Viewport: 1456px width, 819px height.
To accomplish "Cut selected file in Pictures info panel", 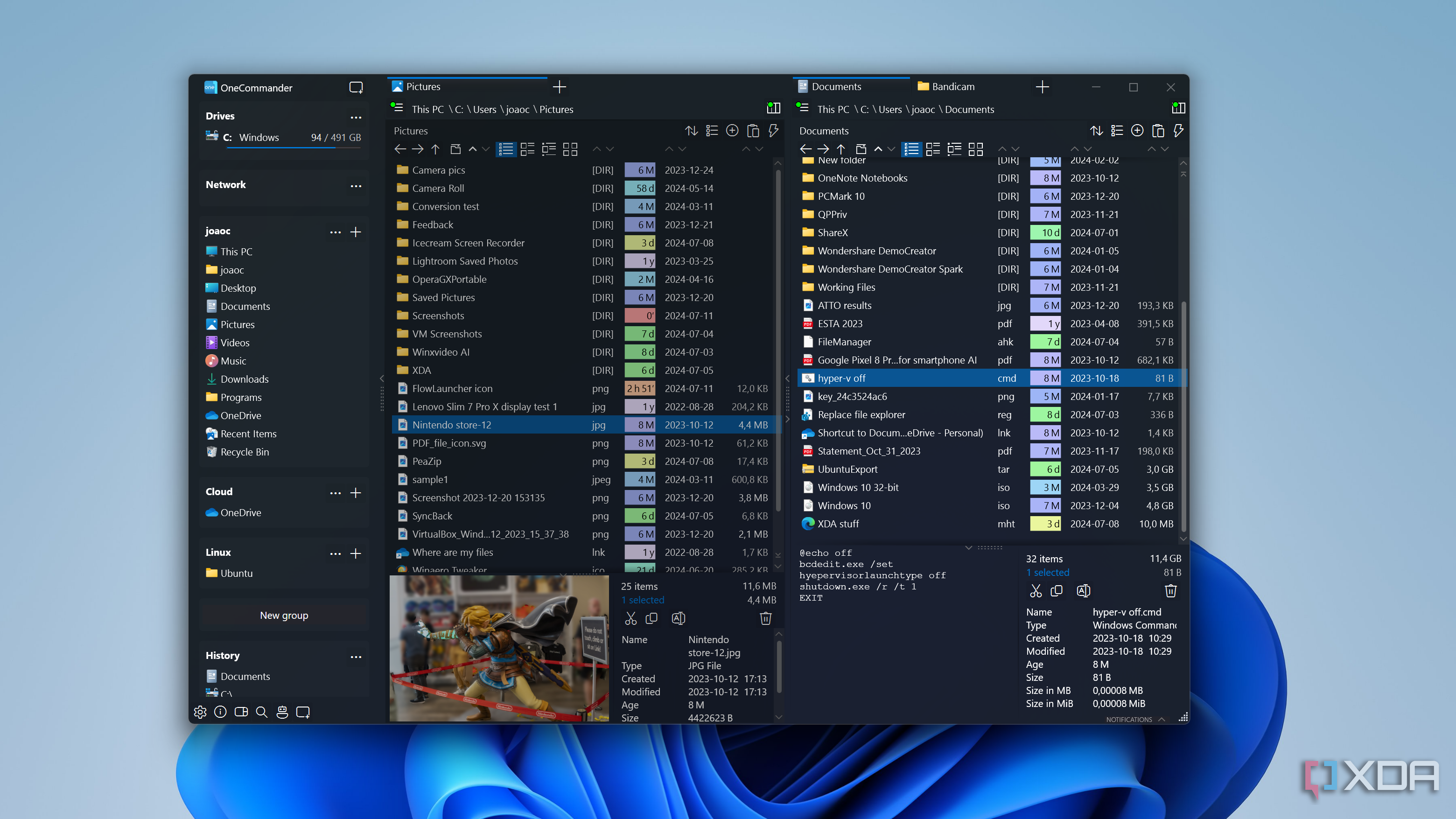I will click(x=631, y=618).
